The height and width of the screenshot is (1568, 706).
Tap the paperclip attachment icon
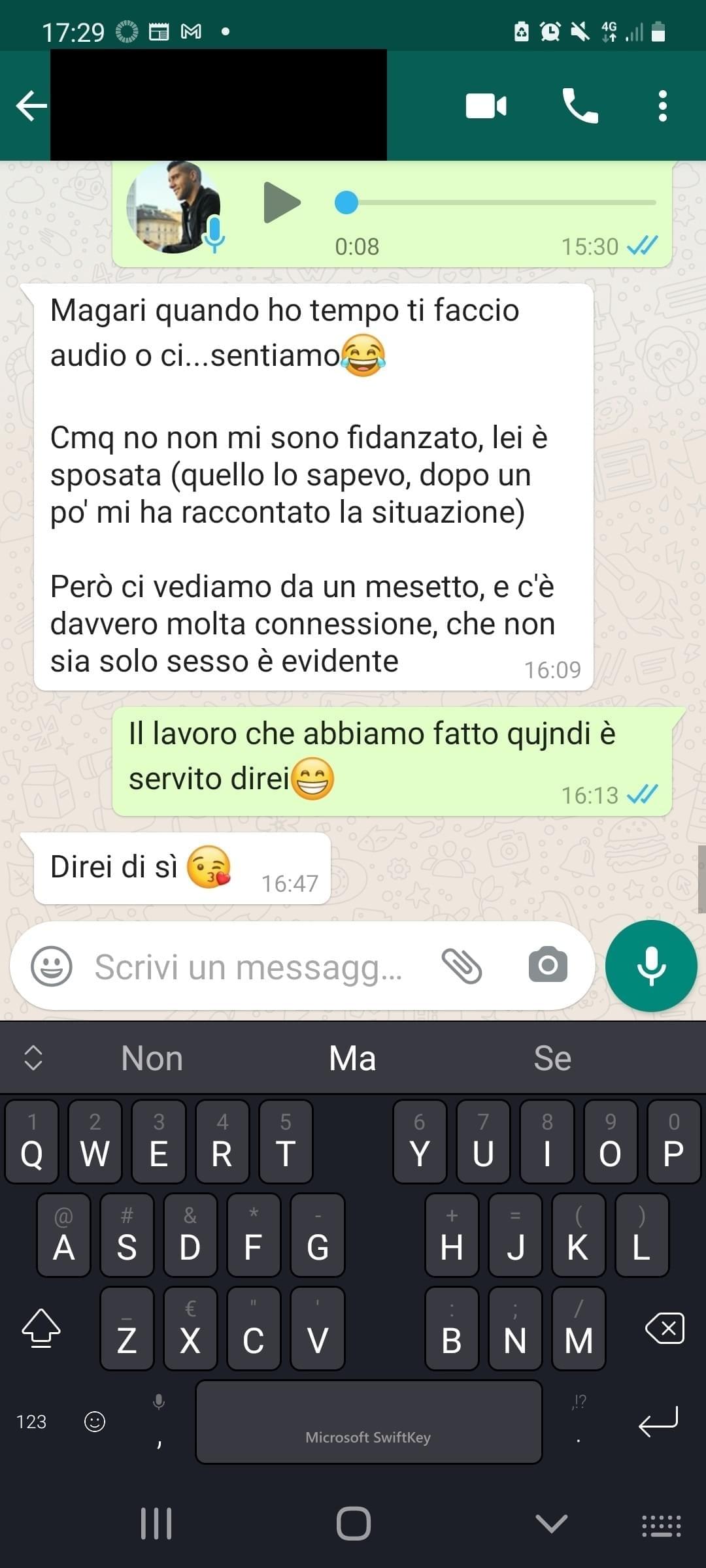(462, 966)
